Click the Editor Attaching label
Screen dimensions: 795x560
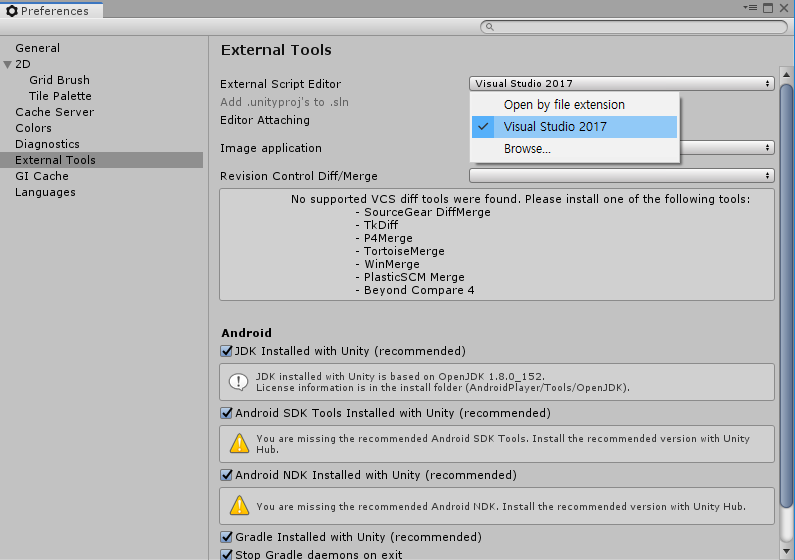tap(265, 120)
